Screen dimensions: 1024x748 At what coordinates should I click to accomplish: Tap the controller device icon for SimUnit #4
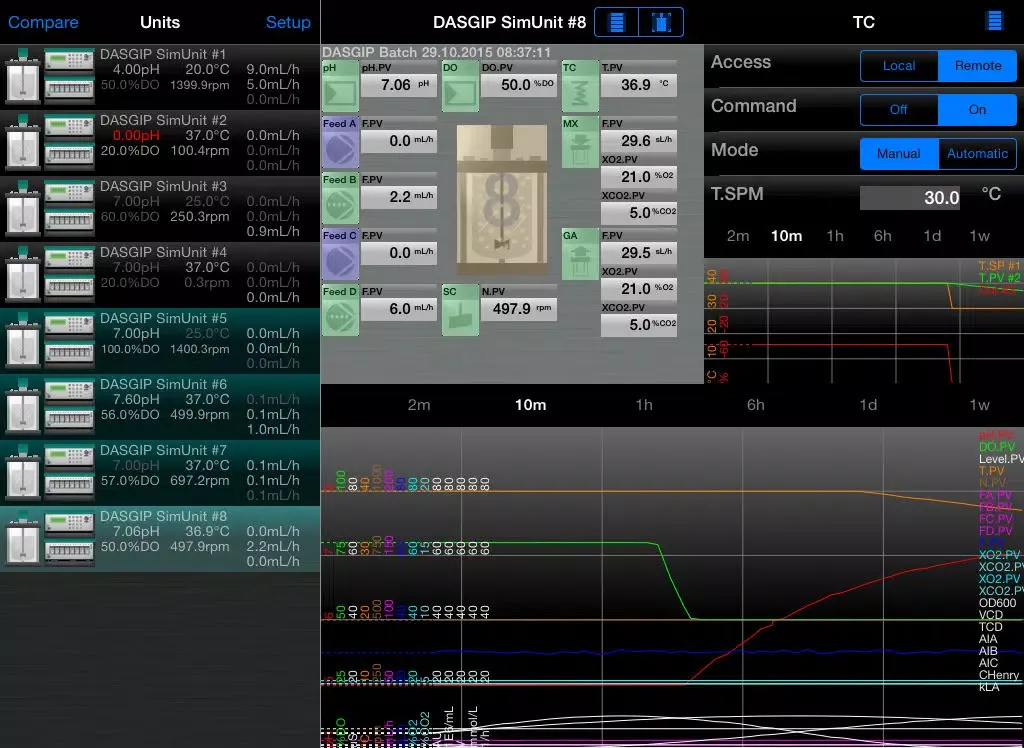69,274
